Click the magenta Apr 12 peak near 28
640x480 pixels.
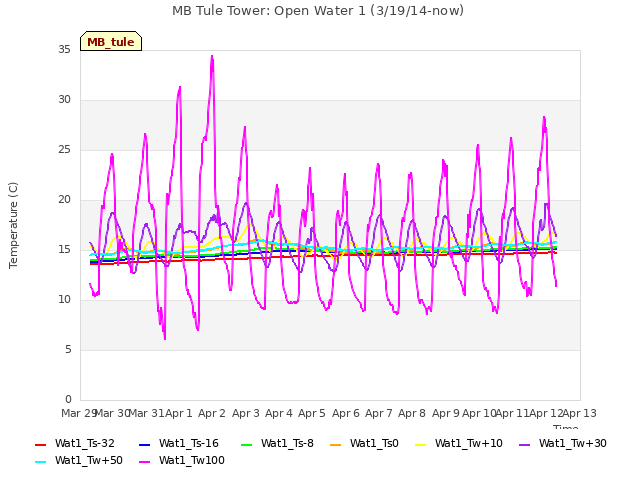(x=544, y=118)
